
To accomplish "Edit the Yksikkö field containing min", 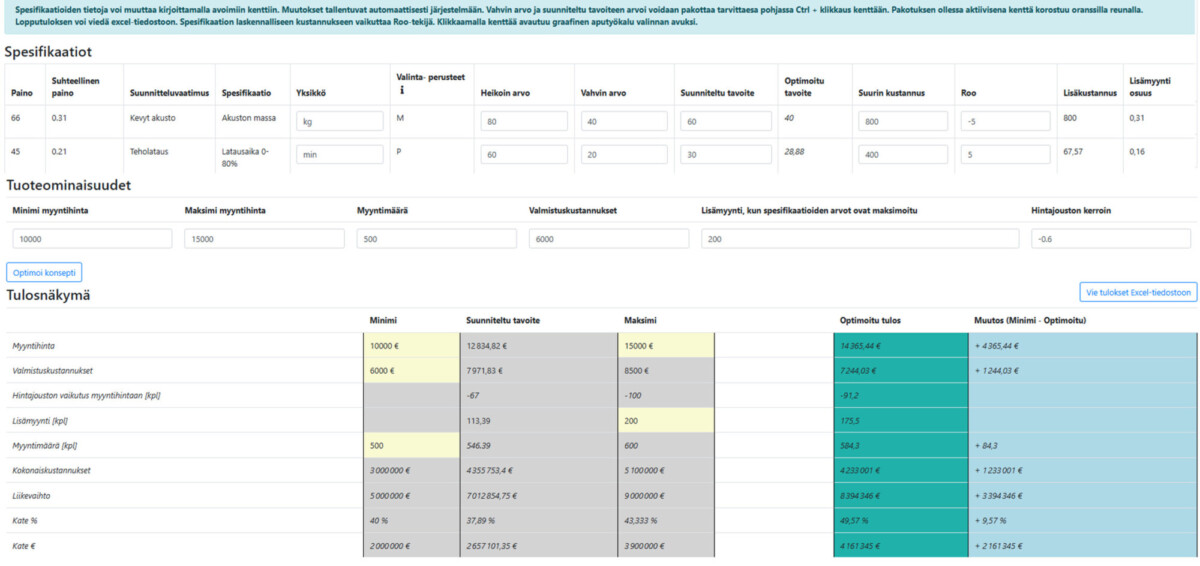I will [340, 155].
